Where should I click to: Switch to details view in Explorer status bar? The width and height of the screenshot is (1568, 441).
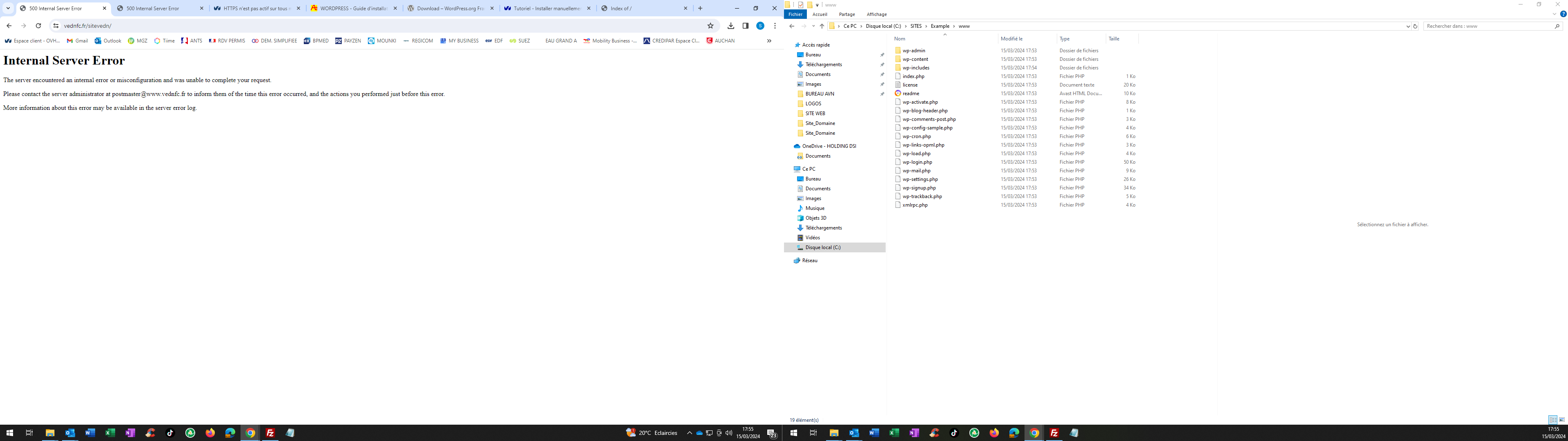(x=1553, y=420)
